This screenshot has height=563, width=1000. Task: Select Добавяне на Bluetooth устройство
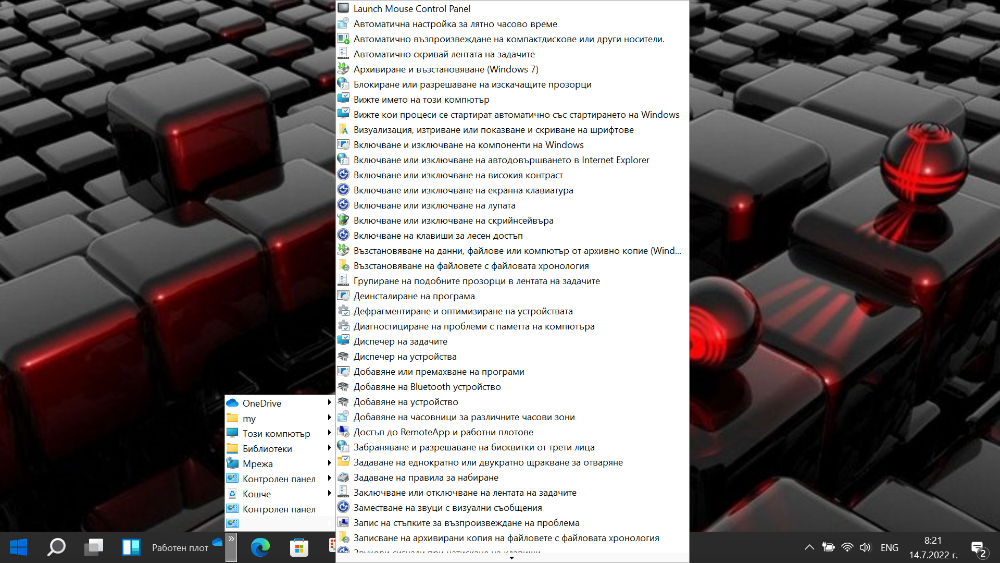point(513,386)
